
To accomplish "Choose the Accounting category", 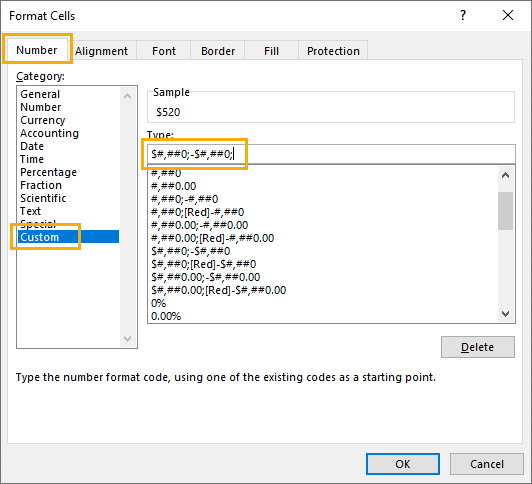I will (49, 133).
